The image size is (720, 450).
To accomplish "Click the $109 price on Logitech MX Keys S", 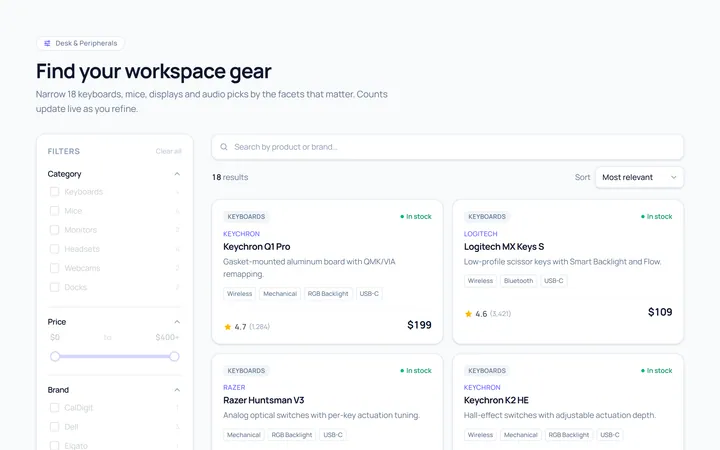I will coord(660,312).
